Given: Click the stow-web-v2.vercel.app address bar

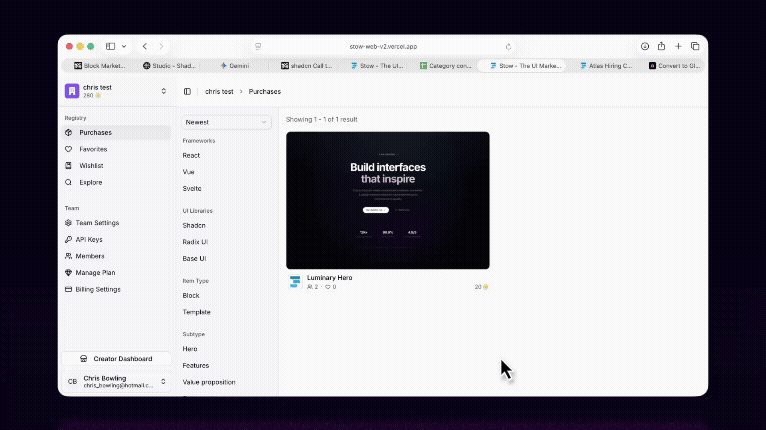Looking at the screenshot, I should click(x=383, y=46).
